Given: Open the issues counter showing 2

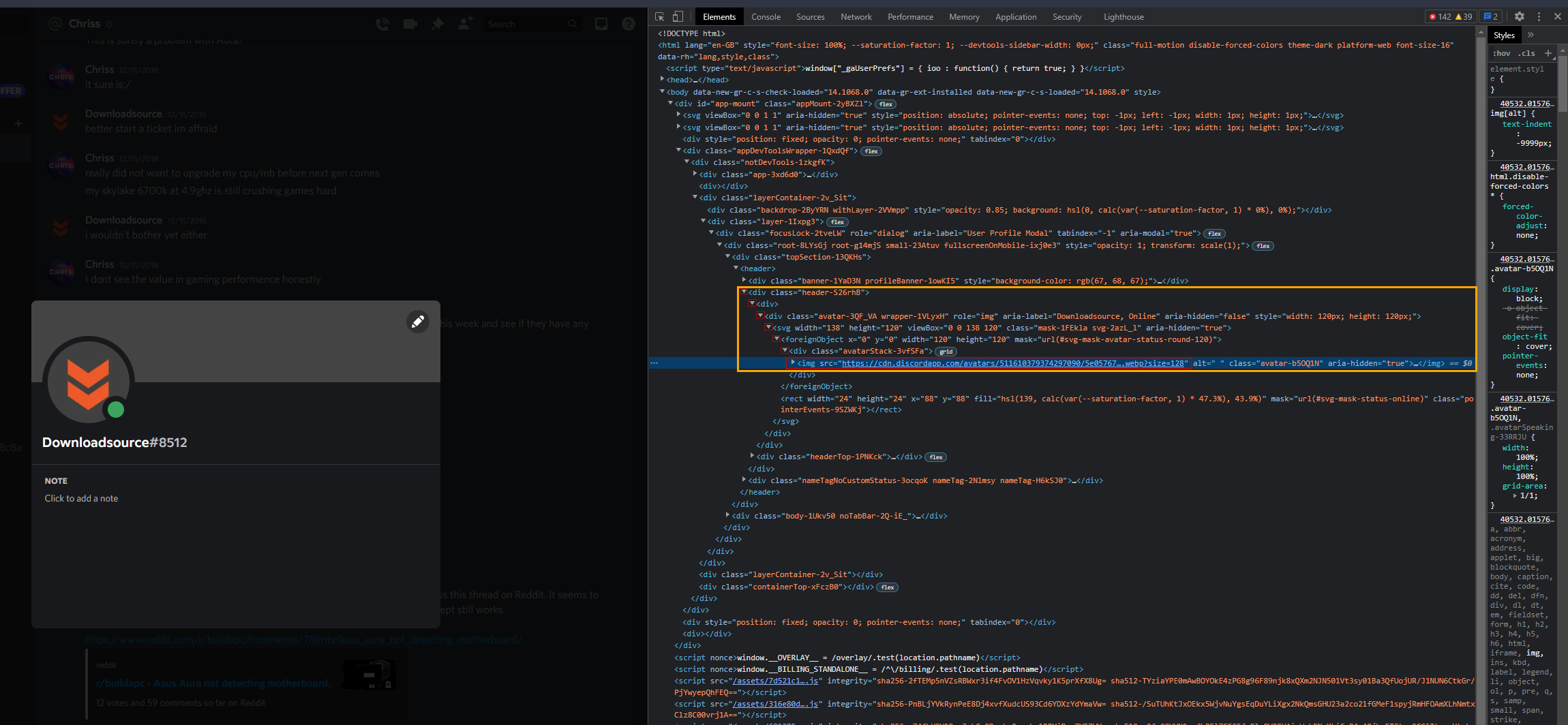Looking at the screenshot, I should pyautogui.click(x=1491, y=16).
